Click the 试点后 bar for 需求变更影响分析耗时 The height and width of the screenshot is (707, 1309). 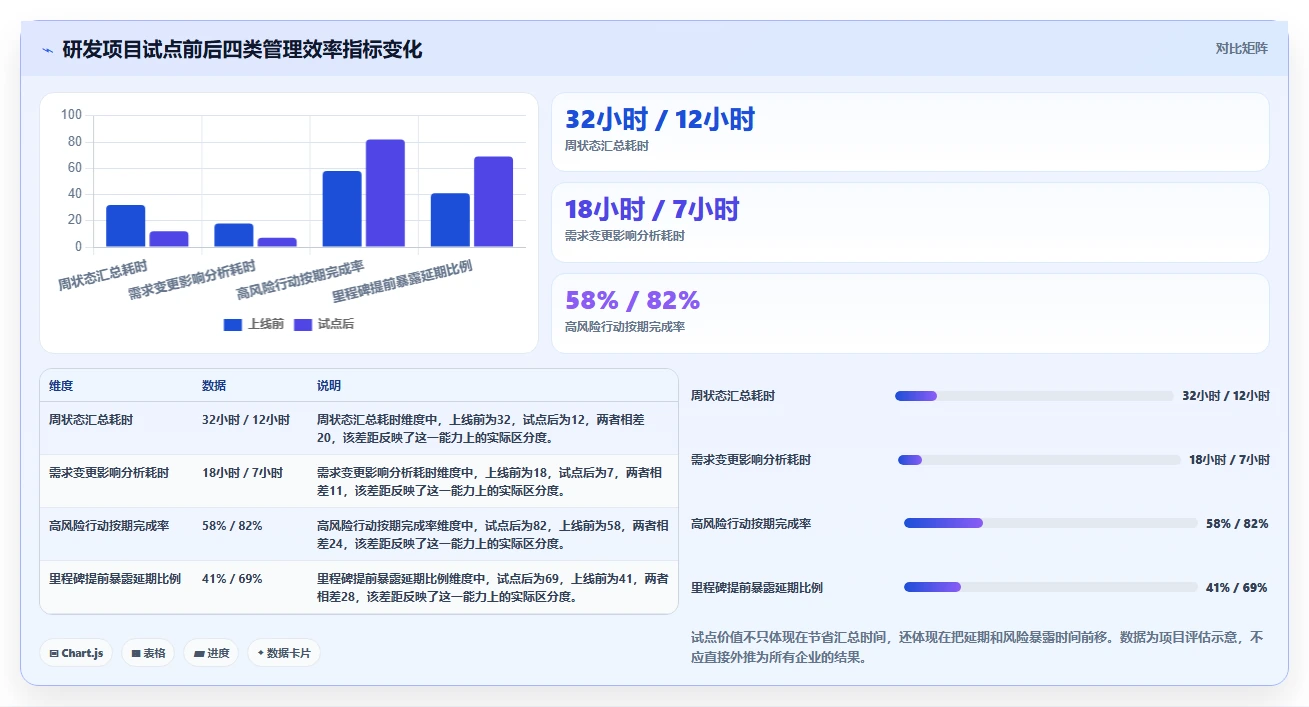pyautogui.click(x=277, y=242)
